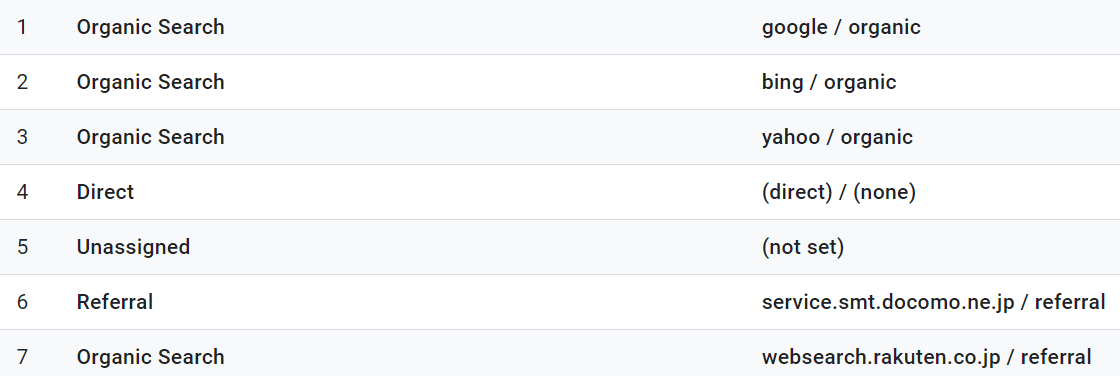Select row number 5 beside Unassigned
The image size is (1120, 376).
[x=22, y=247]
